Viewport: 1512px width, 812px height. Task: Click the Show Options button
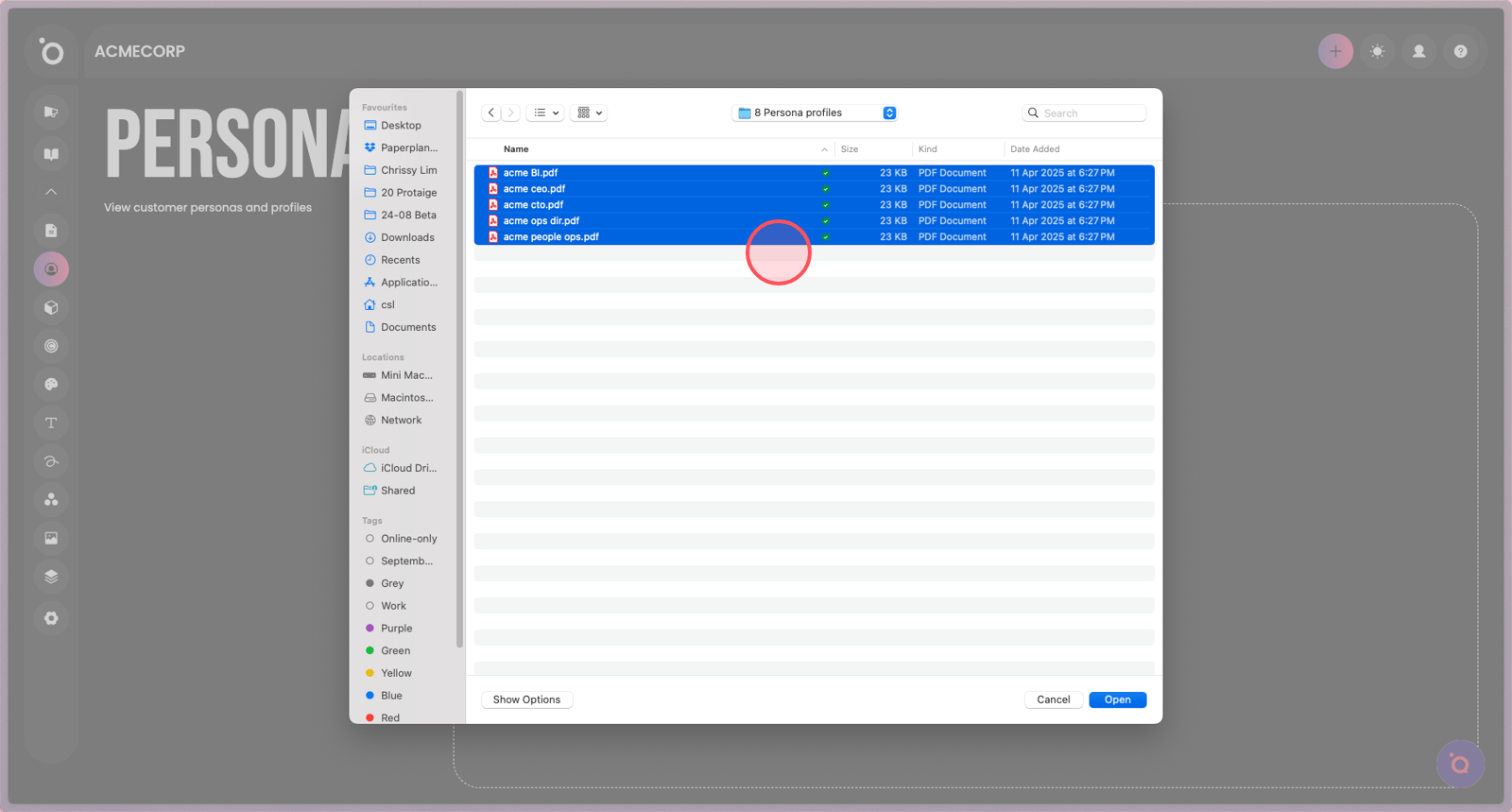tap(526, 700)
